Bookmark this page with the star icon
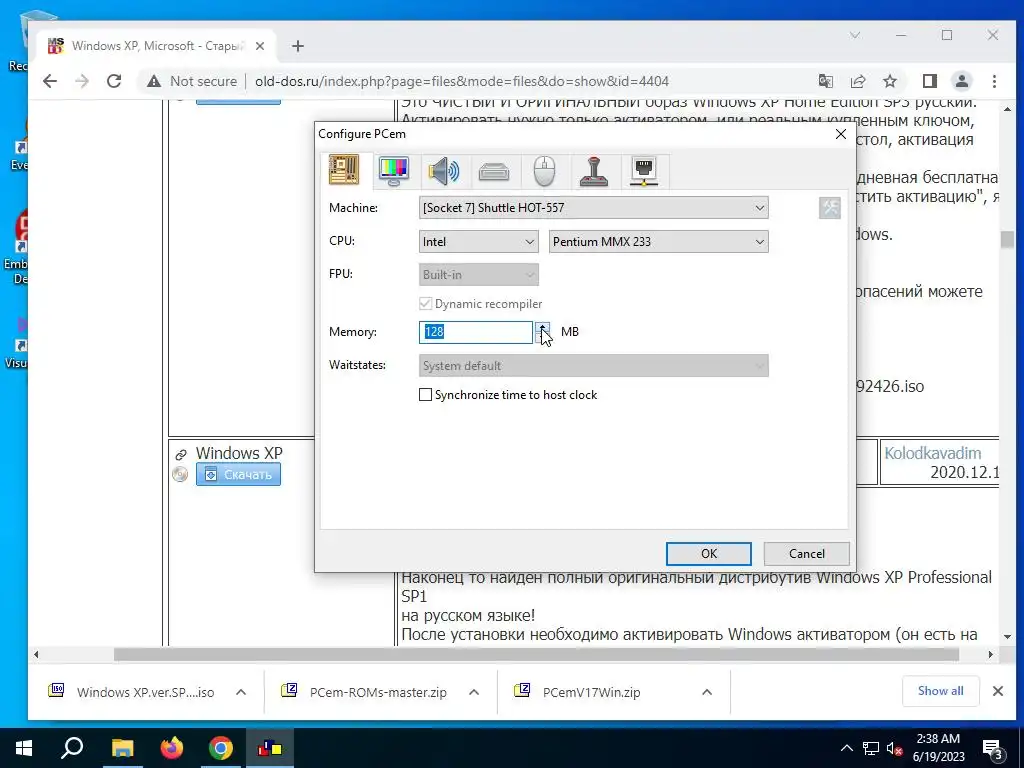 pos(889,81)
